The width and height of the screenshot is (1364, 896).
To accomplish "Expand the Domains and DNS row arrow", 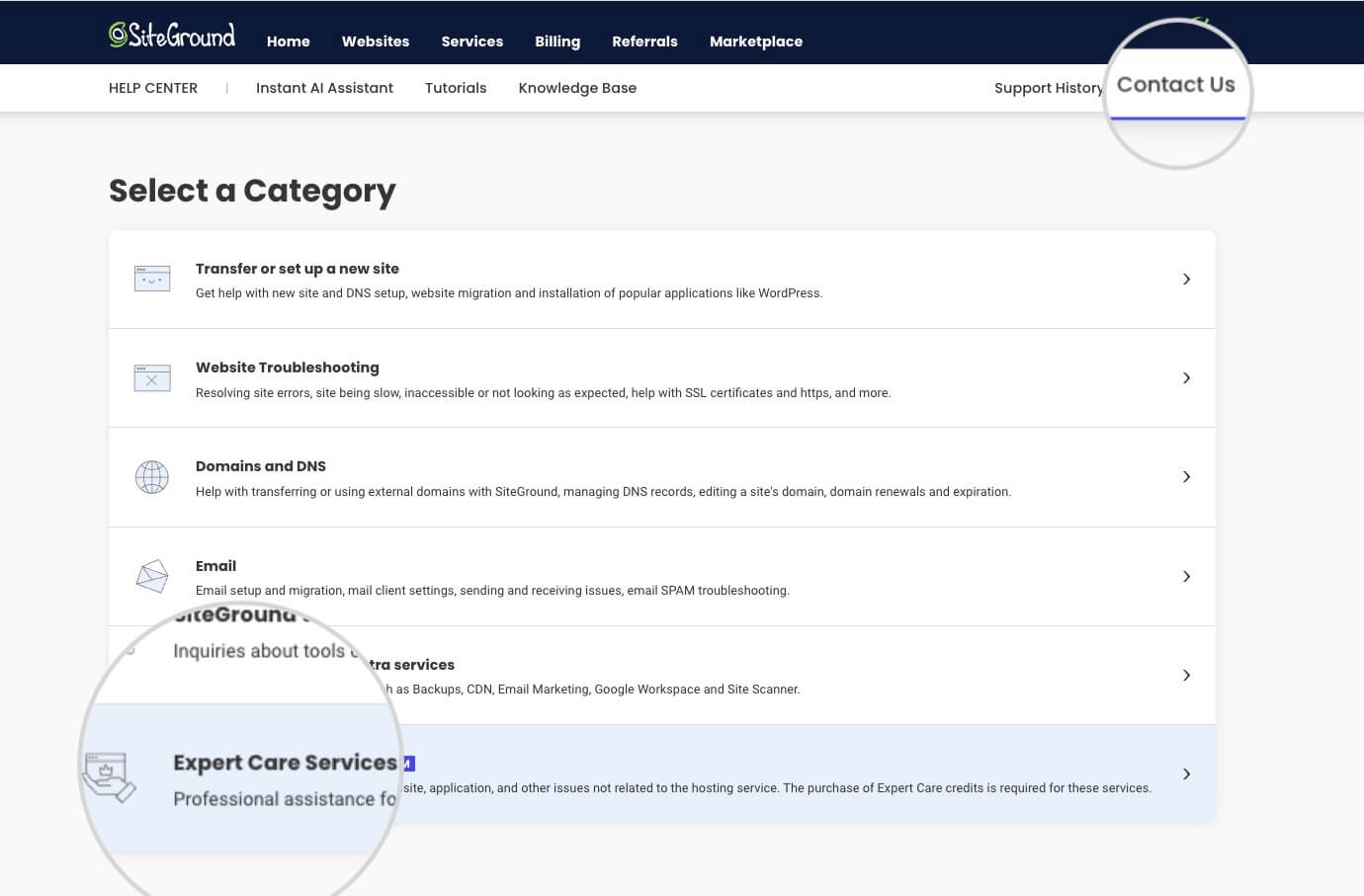I will (x=1186, y=477).
